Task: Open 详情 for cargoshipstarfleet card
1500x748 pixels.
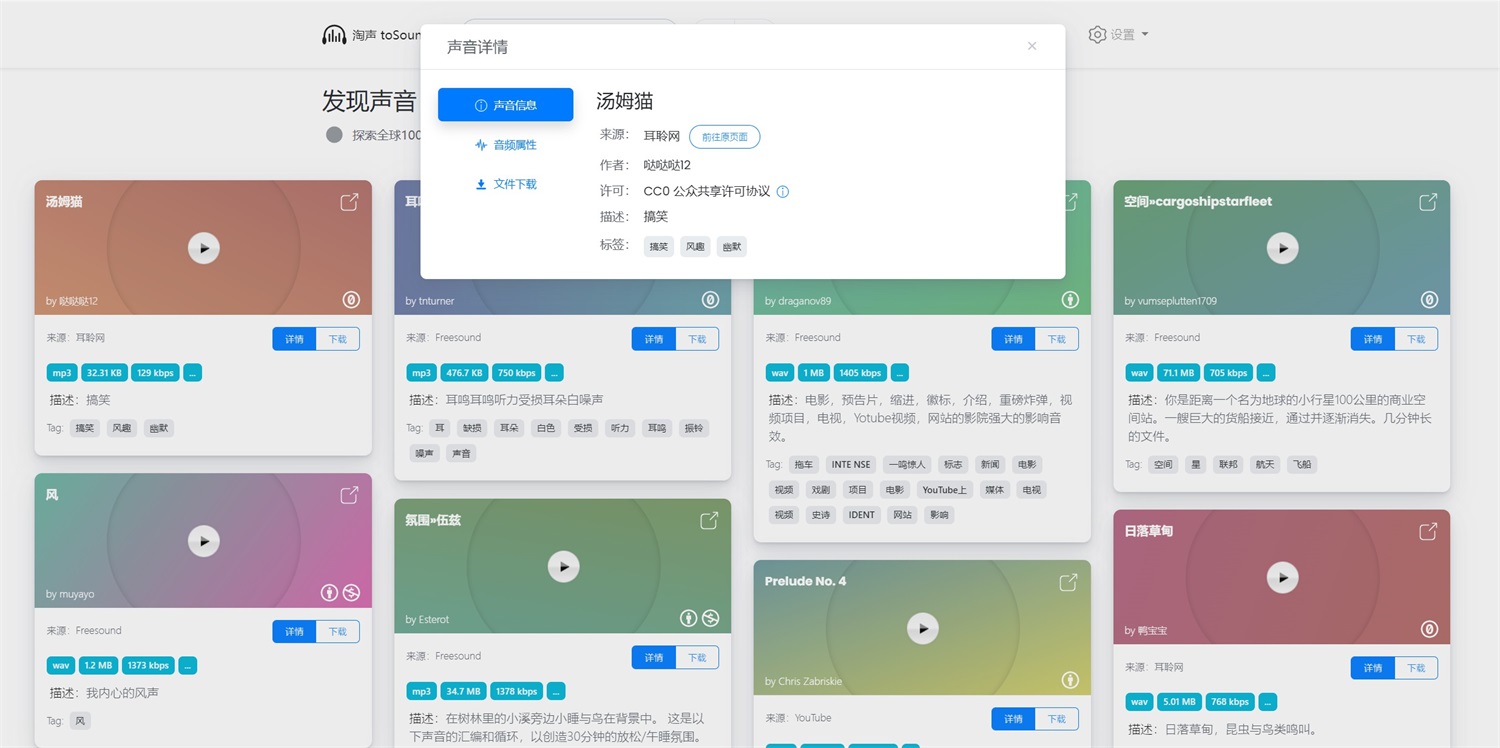Action: coord(1373,339)
